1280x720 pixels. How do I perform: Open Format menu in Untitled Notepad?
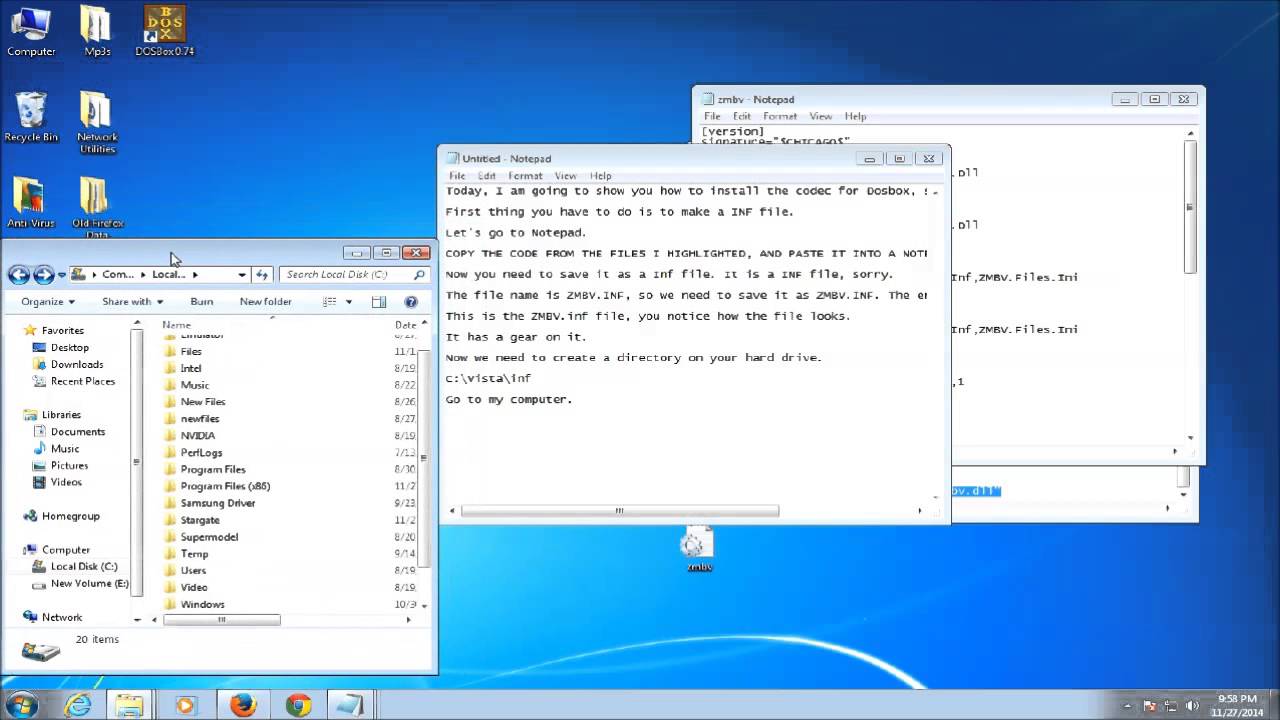[525, 176]
